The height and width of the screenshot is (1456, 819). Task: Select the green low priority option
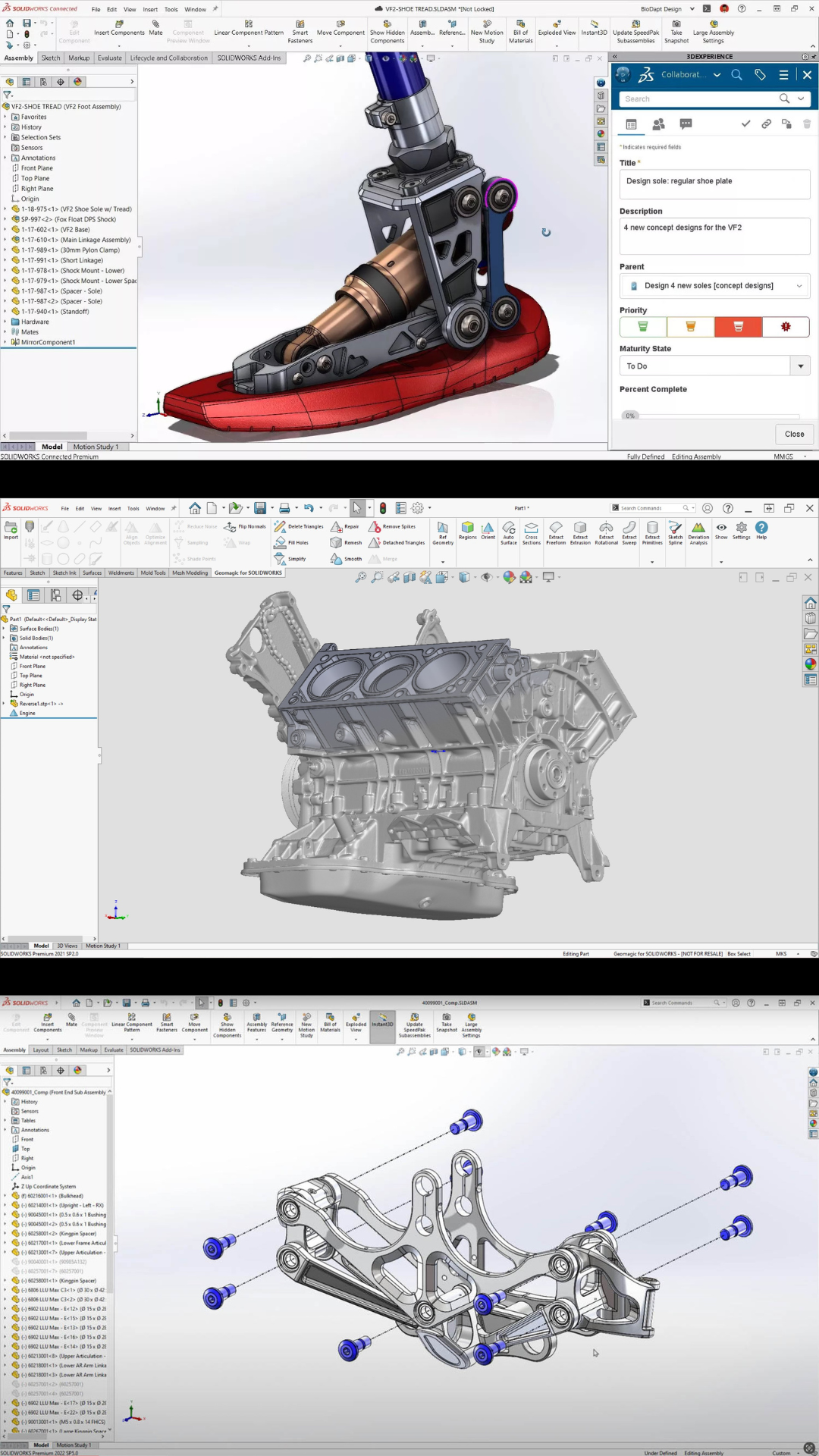[642, 327]
